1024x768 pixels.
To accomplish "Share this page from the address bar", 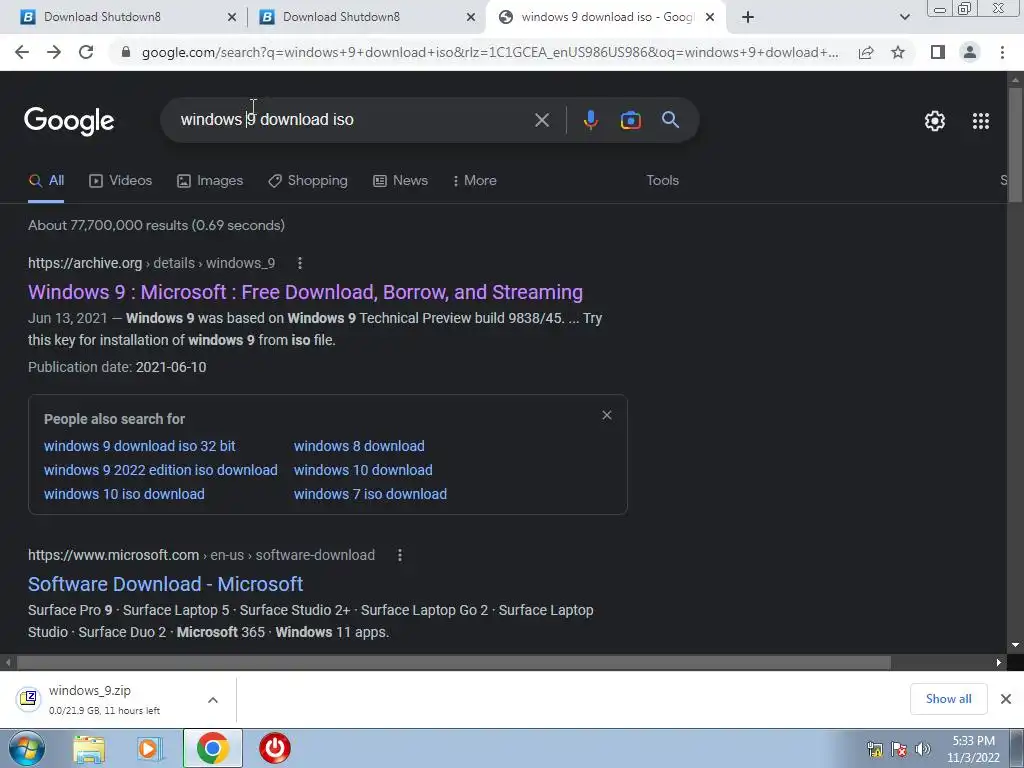I will 866,52.
